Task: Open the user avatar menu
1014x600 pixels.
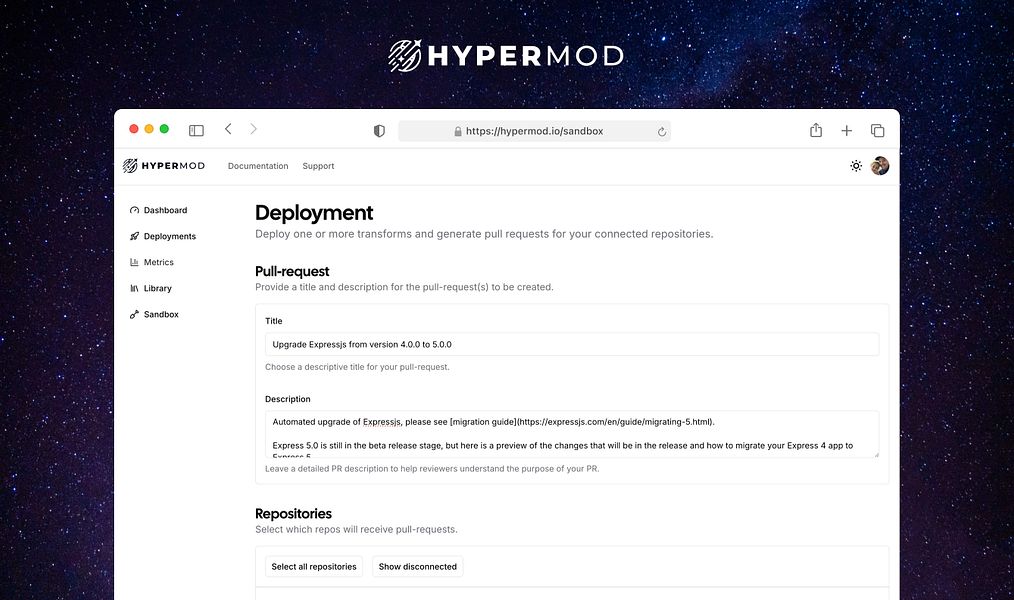Action: pos(880,166)
